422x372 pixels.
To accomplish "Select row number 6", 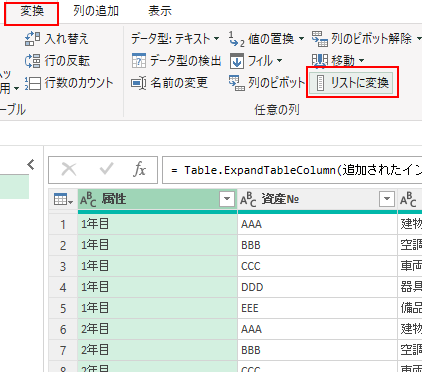I will tap(63, 329).
